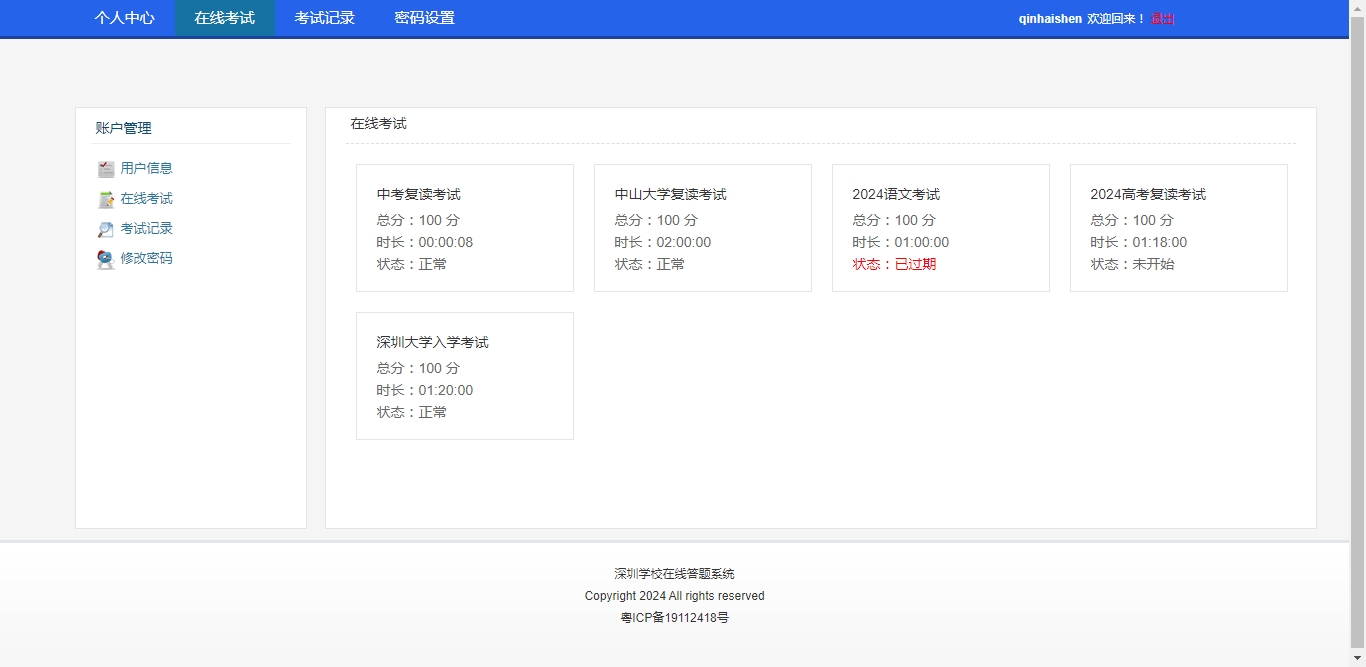Click the expired 2024语文考试 card

coord(940,228)
